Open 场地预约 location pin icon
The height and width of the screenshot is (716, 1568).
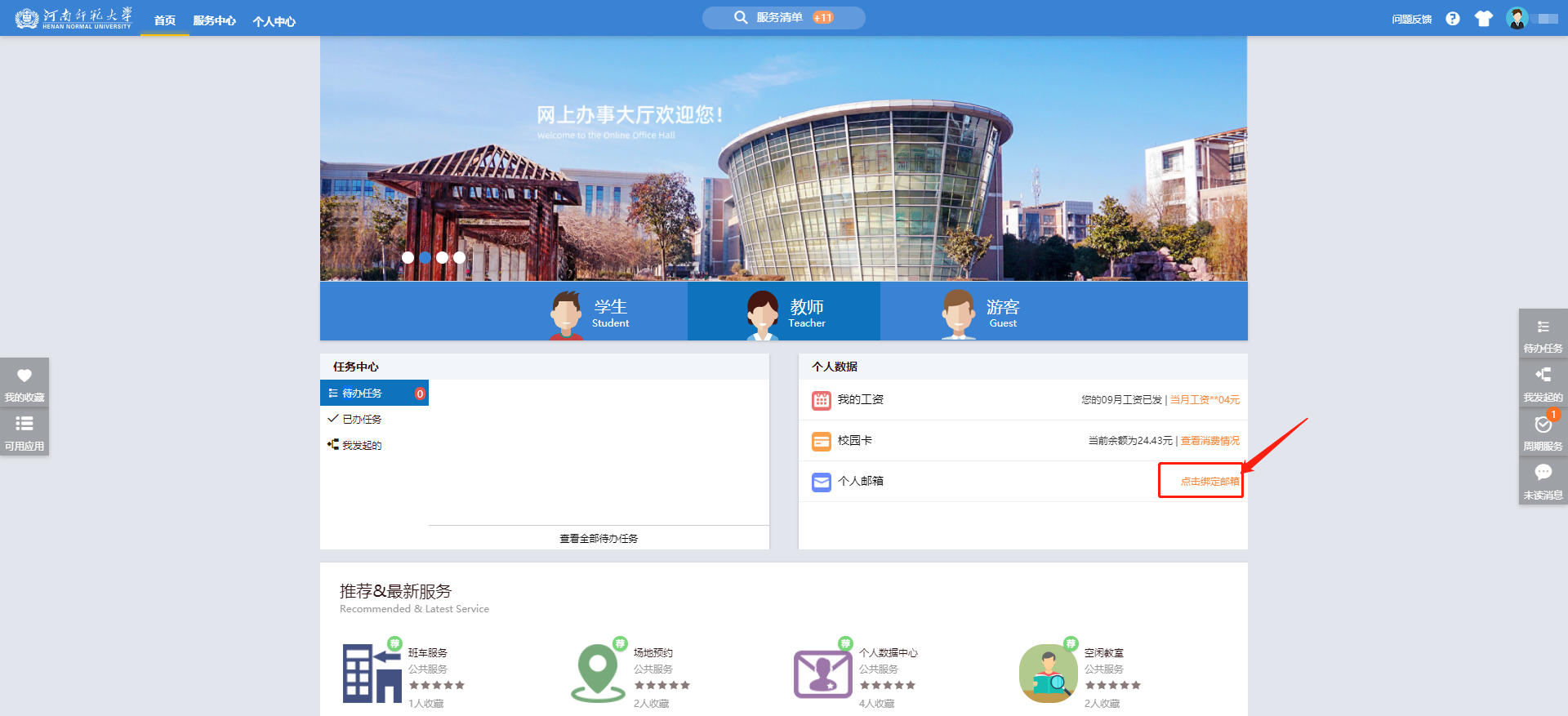pos(598,674)
